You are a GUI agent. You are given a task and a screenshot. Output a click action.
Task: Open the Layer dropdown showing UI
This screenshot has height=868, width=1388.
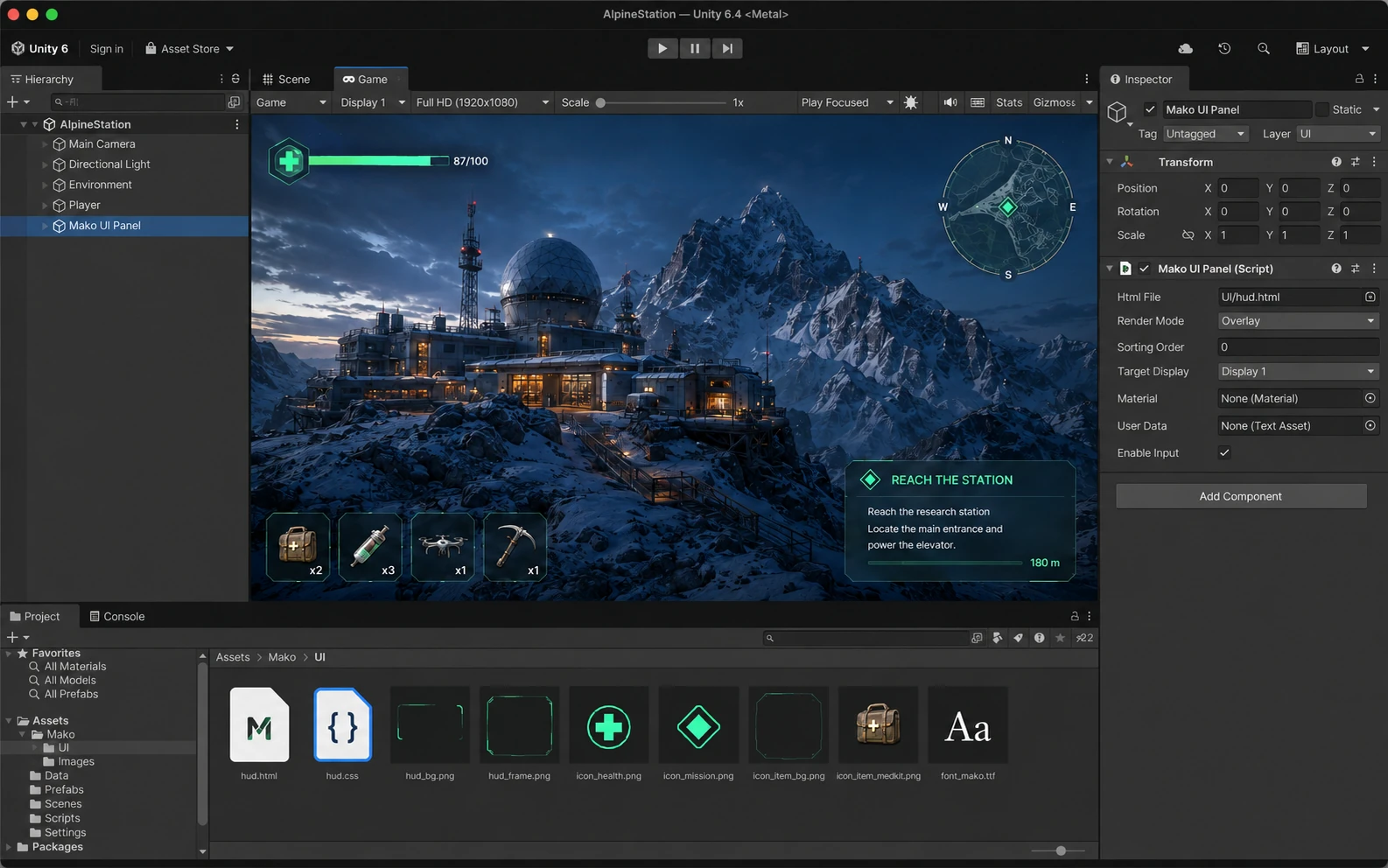click(1338, 134)
